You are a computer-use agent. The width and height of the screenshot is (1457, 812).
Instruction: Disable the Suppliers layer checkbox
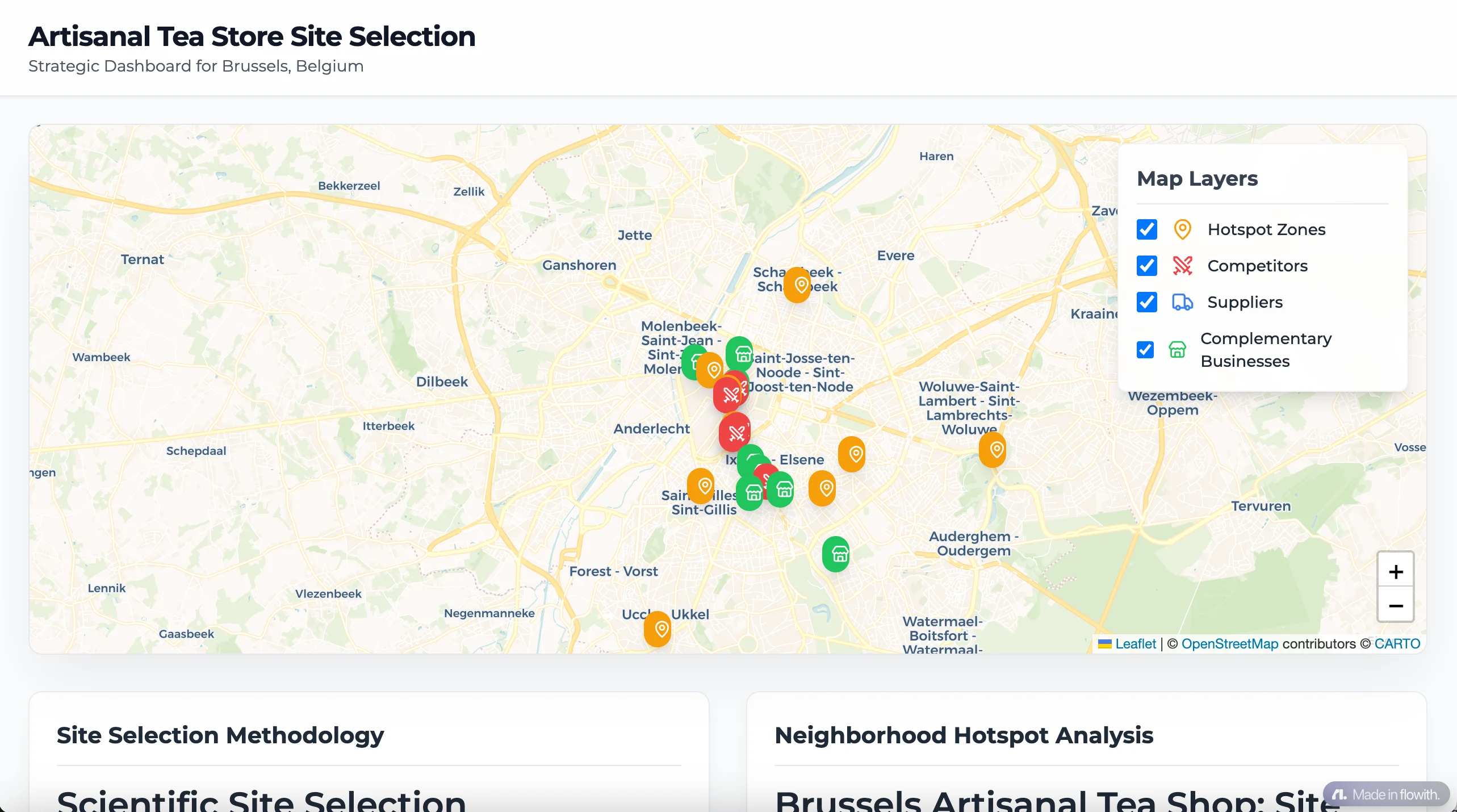1146,302
